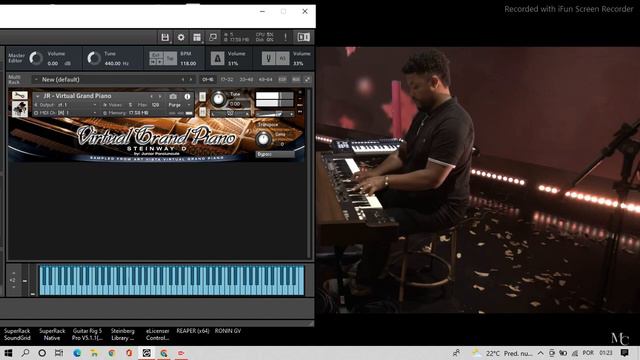Minimize the instrument header view button
Image resolution: width=640 pixels, height=360 pixels.
pyautogui.click(x=300, y=99)
